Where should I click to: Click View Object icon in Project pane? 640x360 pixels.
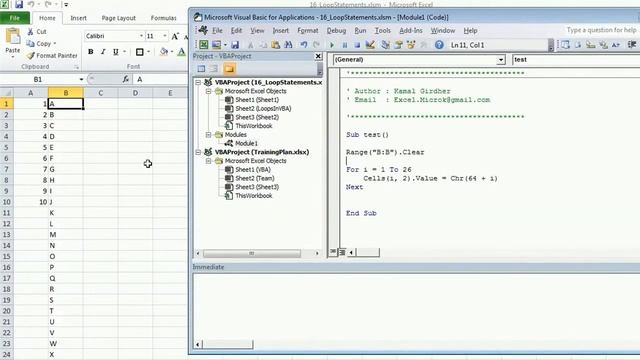[214, 69]
